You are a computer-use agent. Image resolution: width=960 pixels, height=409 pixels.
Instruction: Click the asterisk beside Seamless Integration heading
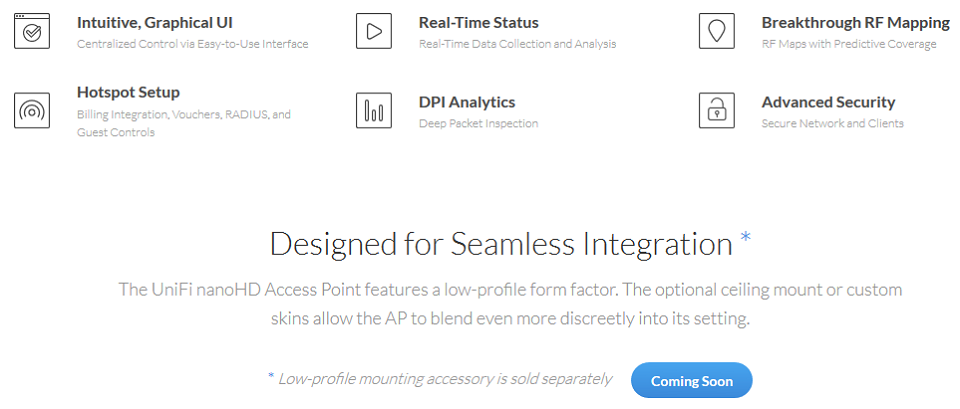pos(745,237)
